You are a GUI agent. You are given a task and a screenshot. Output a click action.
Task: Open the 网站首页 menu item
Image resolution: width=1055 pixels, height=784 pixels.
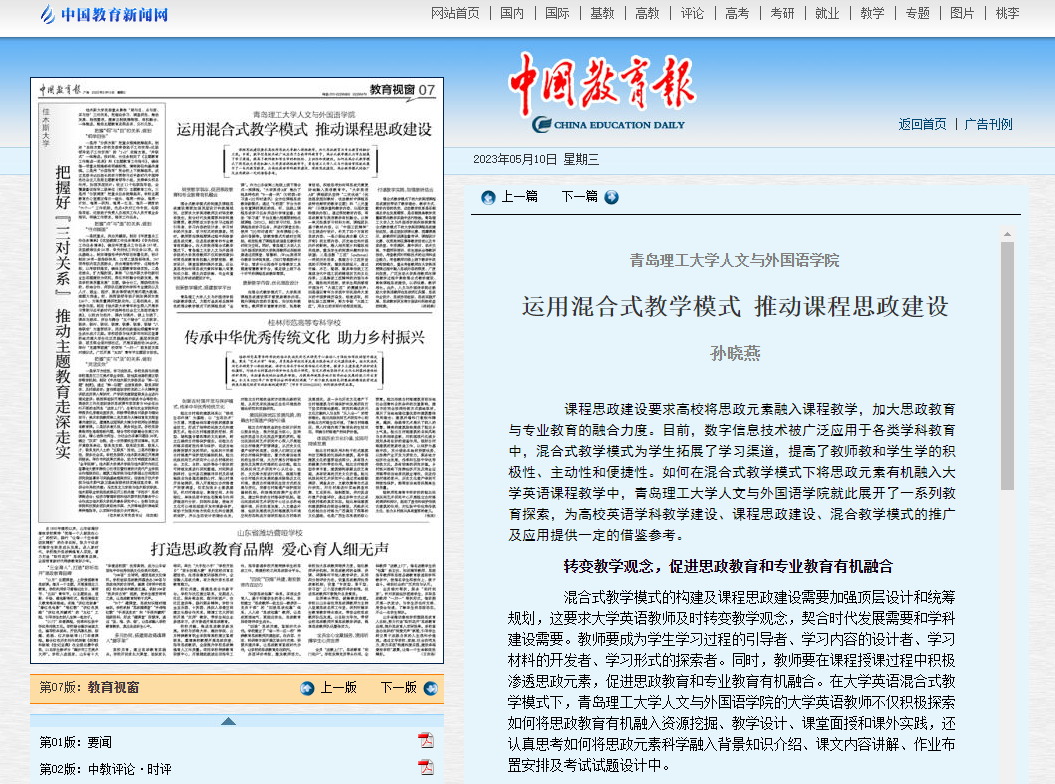[x=455, y=13]
